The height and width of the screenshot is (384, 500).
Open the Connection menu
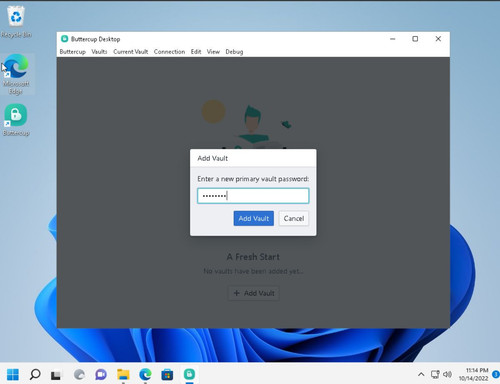pos(169,52)
